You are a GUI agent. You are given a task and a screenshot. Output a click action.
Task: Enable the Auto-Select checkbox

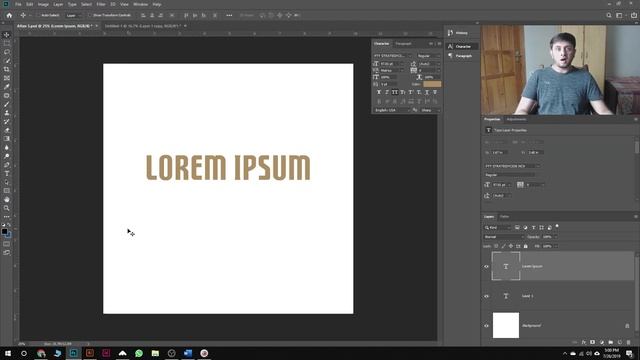[39, 15]
